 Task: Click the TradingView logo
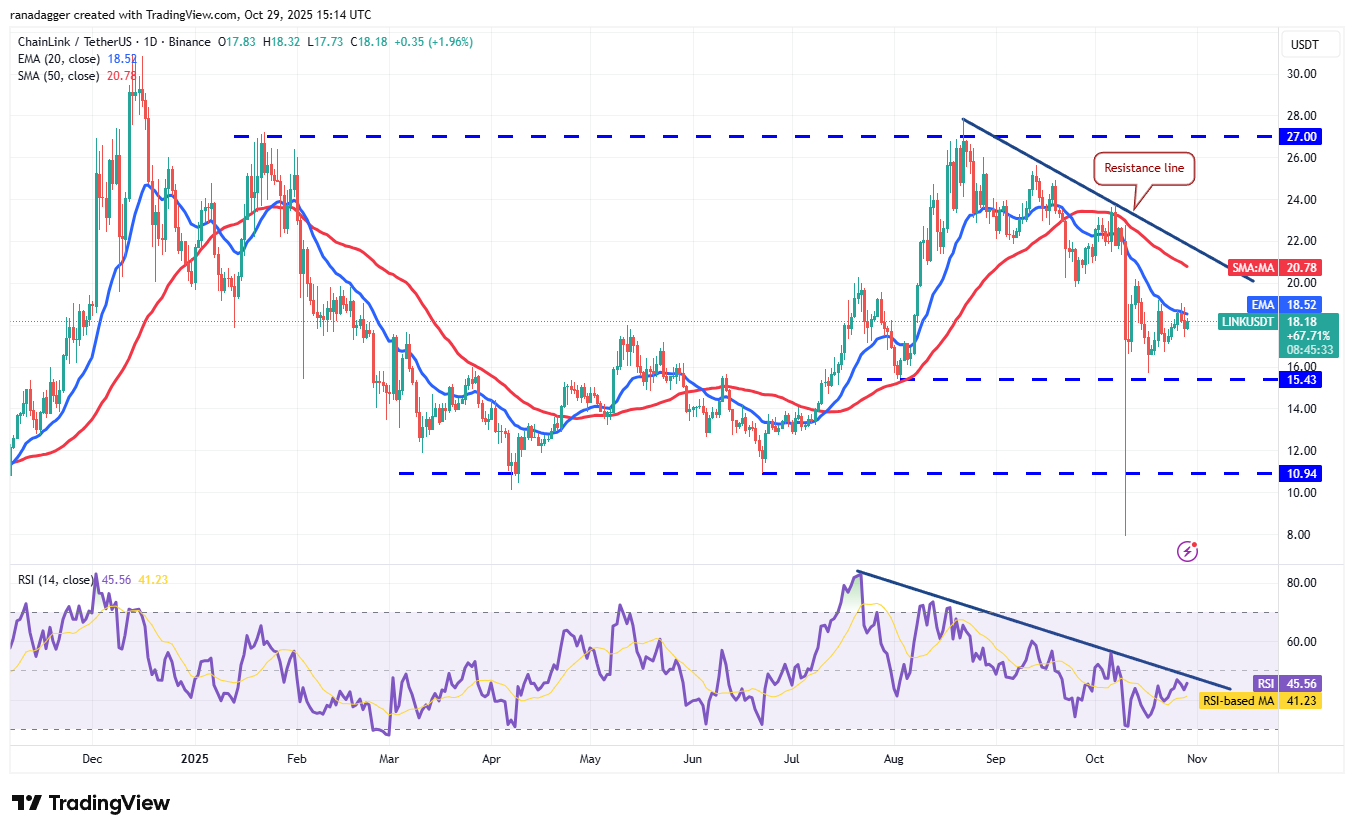(x=88, y=803)
